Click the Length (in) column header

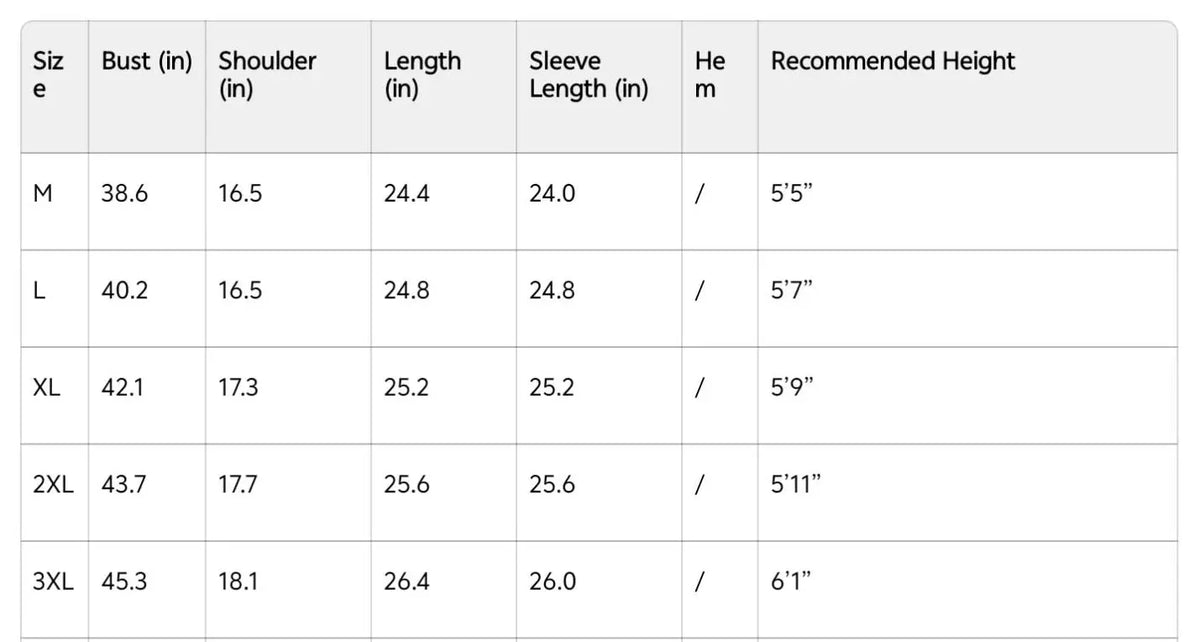tap(422, 75)
